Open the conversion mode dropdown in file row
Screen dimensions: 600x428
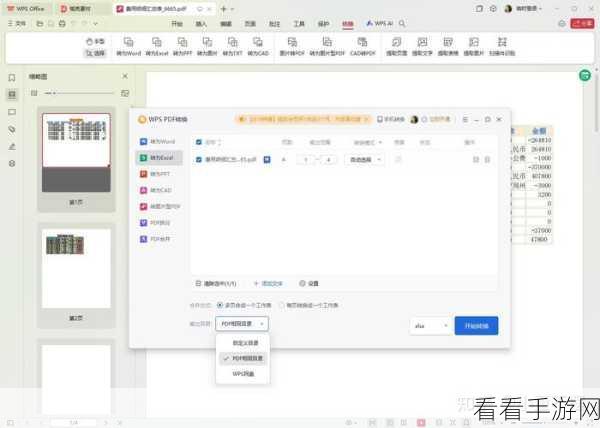[x=364, y=159]
